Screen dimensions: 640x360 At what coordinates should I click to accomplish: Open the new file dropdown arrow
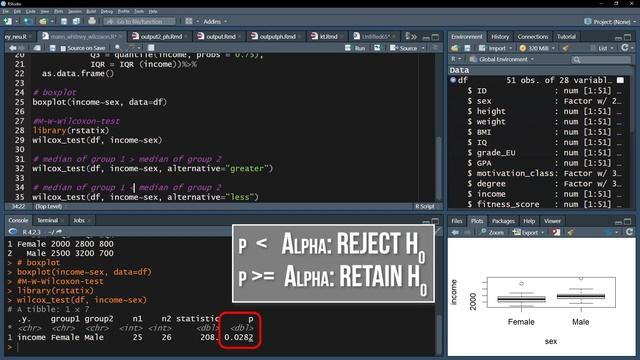point(16,21)
